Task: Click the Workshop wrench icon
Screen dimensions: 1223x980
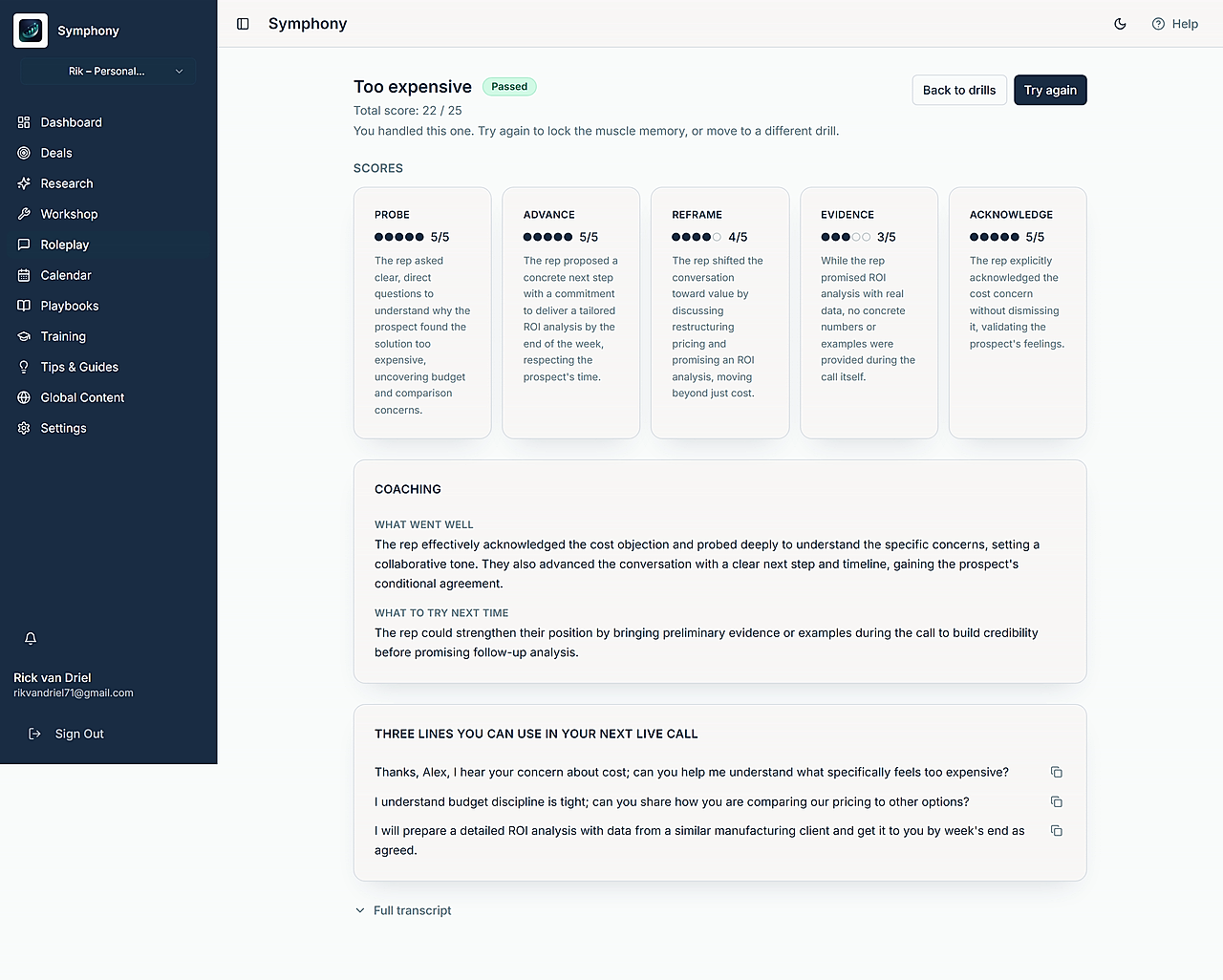Action: pyautogui.click(x=24, y=214)
